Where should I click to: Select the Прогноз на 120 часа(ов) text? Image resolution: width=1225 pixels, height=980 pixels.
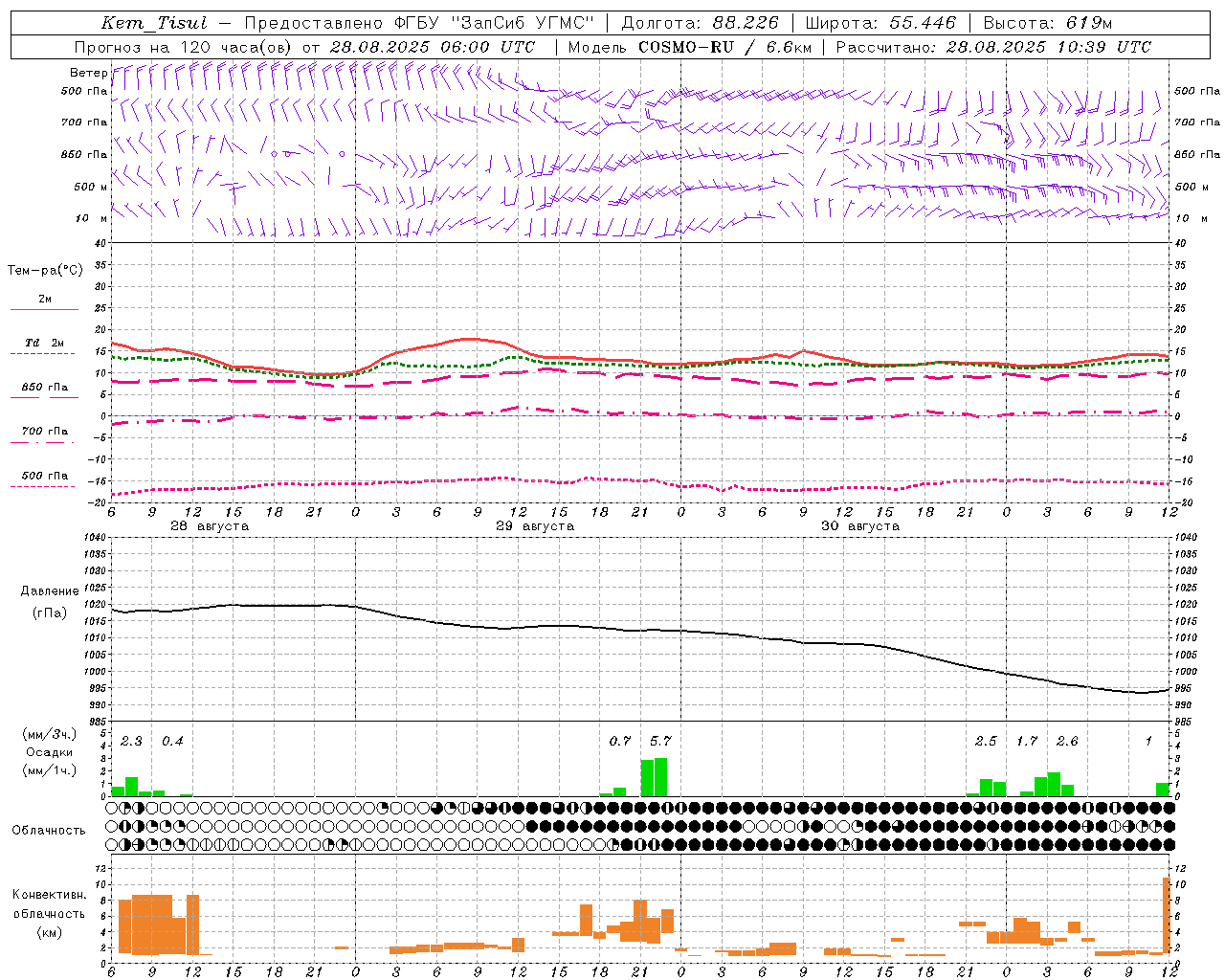point(185,47)
